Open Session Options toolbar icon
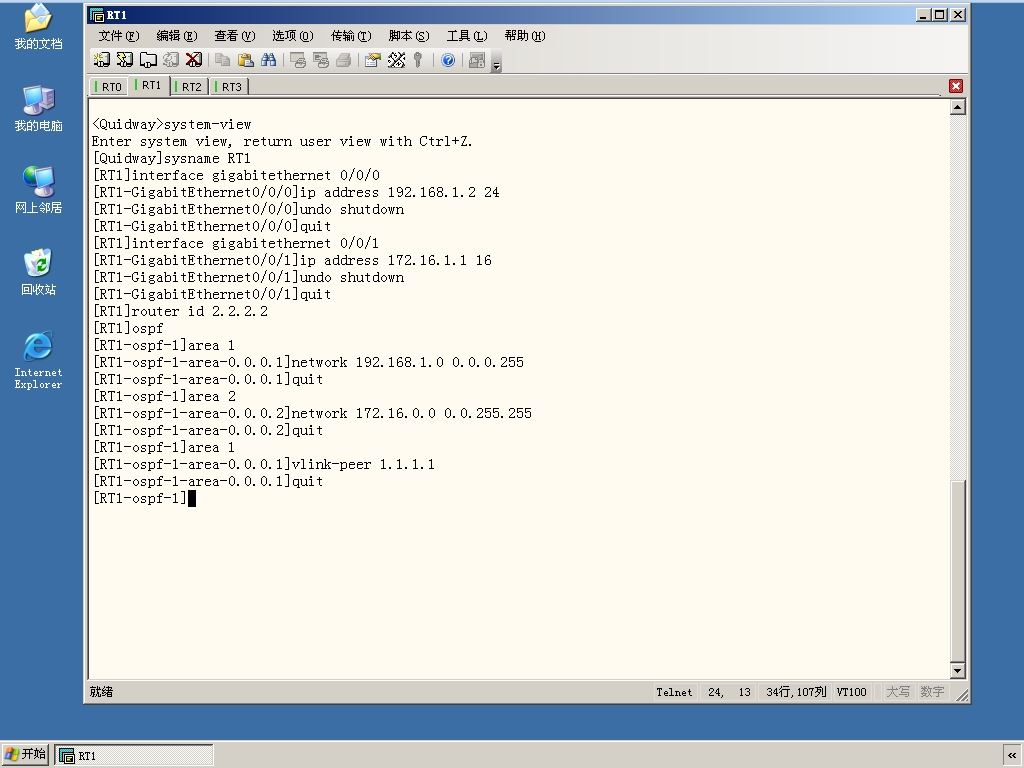Screen dimensions: 1024x768 pos(373,60)
